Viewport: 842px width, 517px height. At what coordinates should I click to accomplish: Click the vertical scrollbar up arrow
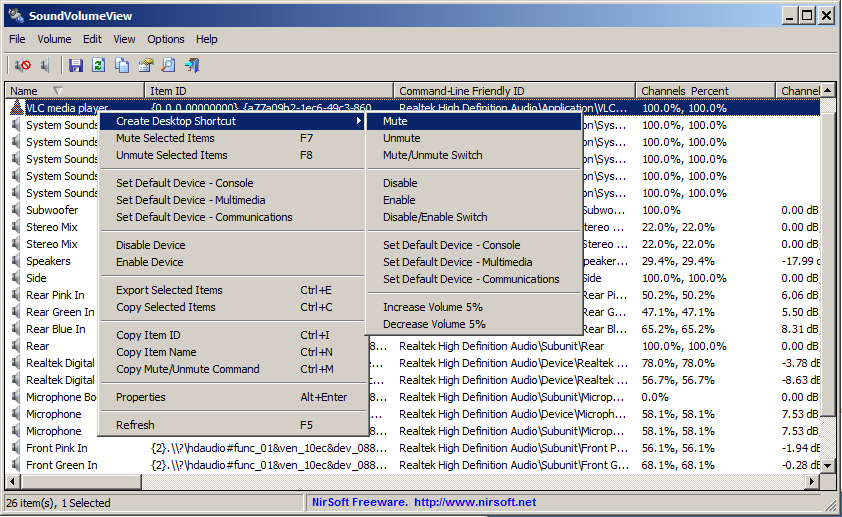tap(828, 91)
